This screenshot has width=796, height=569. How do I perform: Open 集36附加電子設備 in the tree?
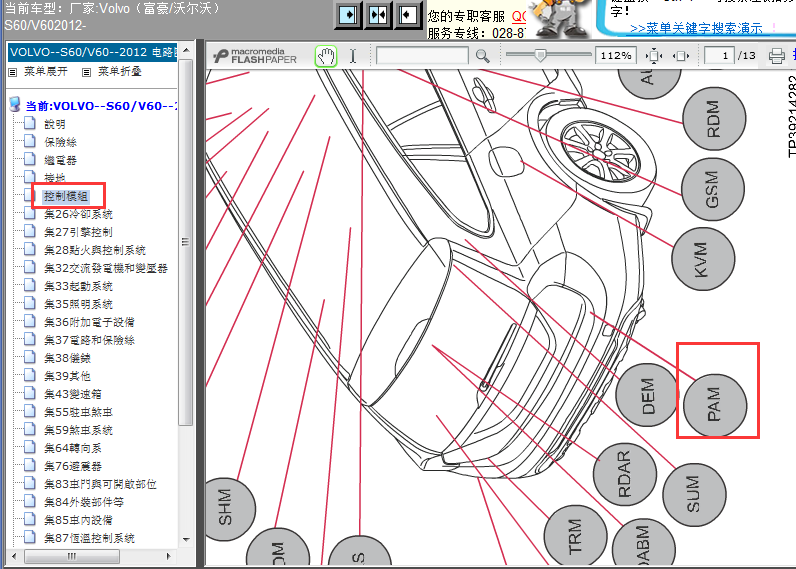tap(89, 322)
